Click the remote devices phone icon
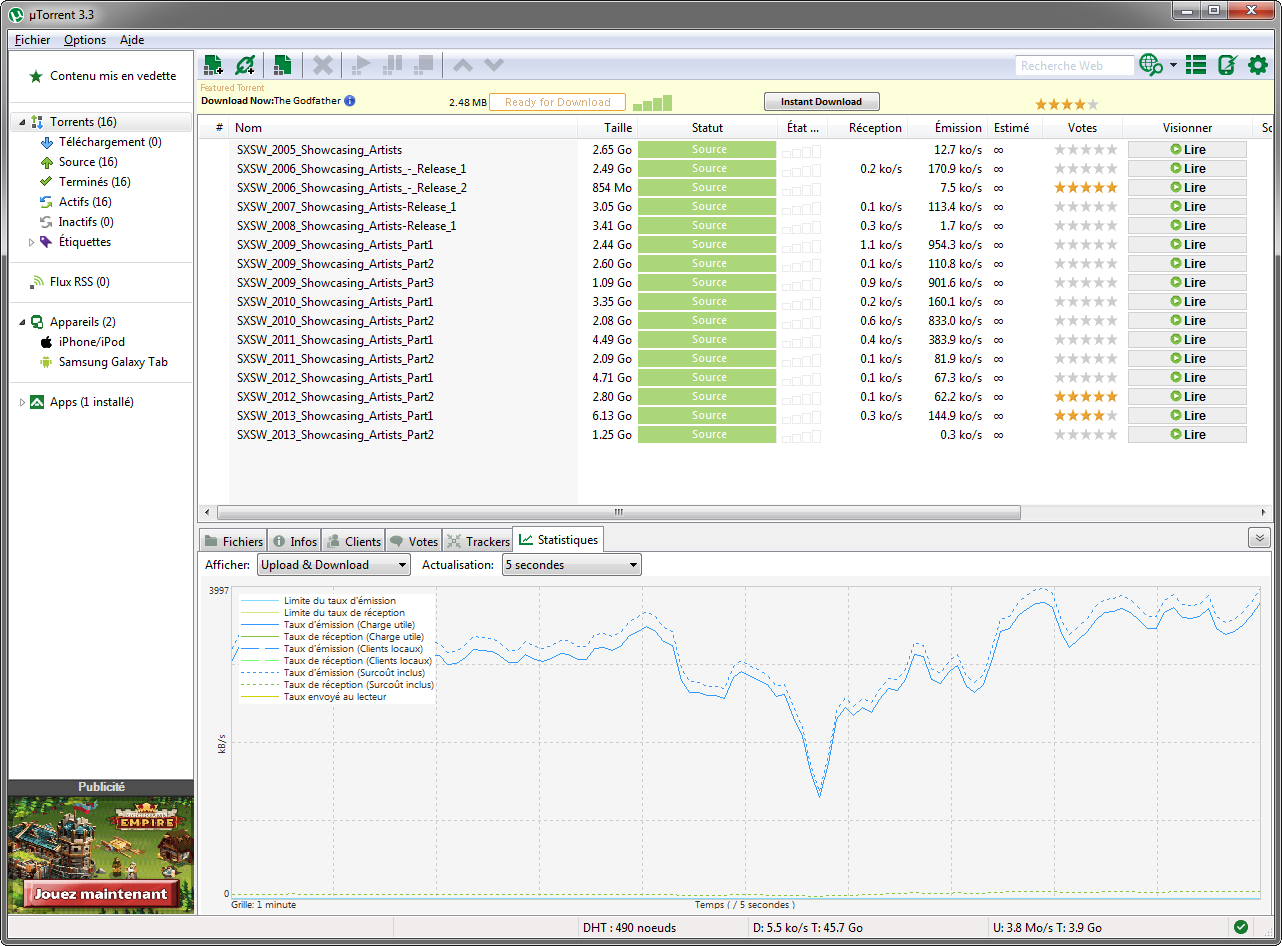Screen dimensions: 1282x946 click(1227, 65)
